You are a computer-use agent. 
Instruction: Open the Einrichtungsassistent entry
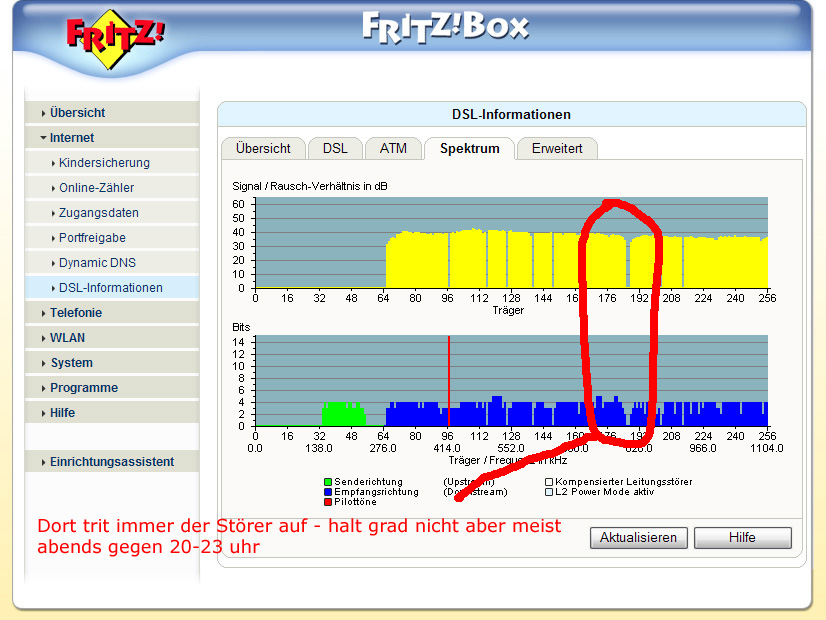pos(112,461)
